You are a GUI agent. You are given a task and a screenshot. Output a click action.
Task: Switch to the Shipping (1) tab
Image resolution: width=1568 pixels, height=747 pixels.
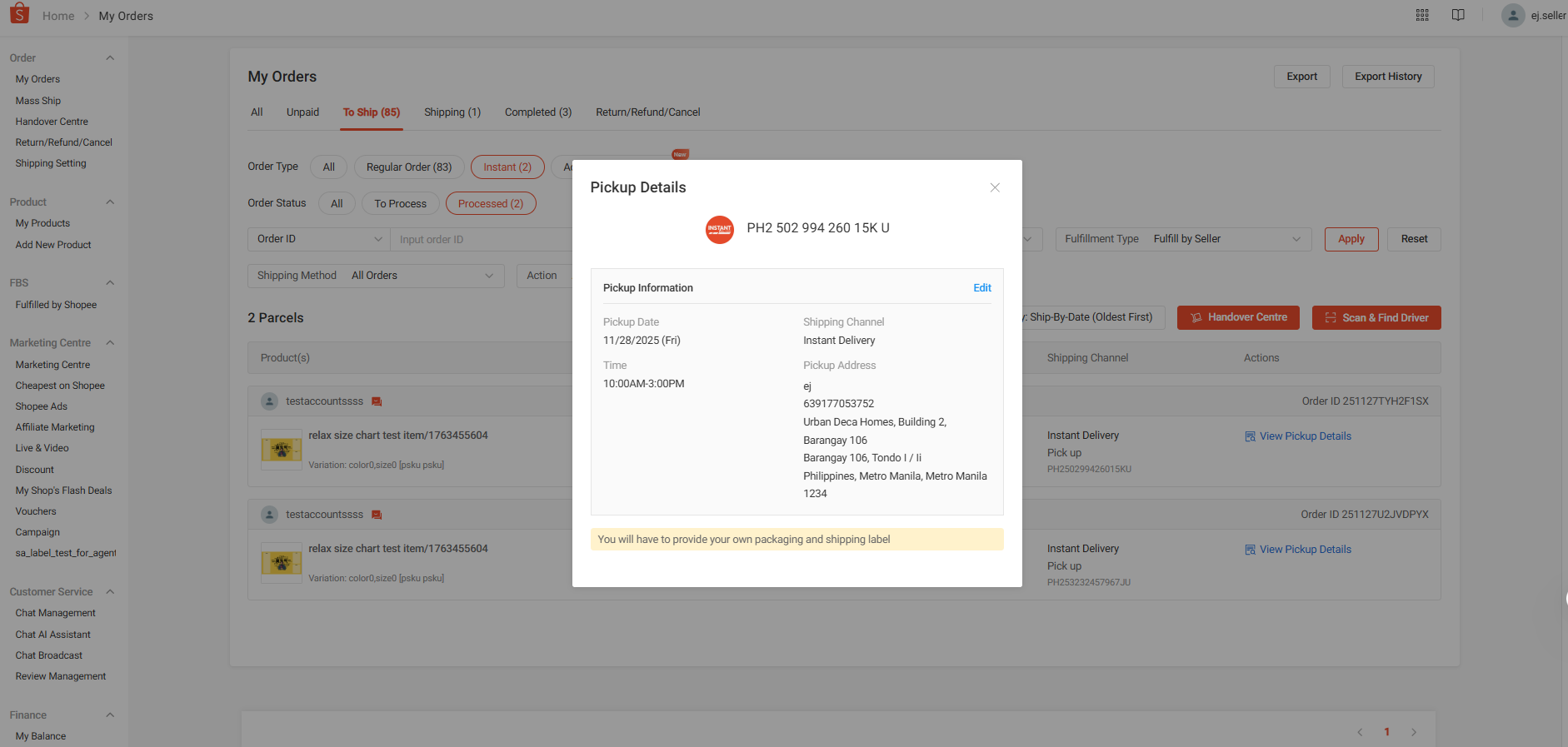(452, 112)
